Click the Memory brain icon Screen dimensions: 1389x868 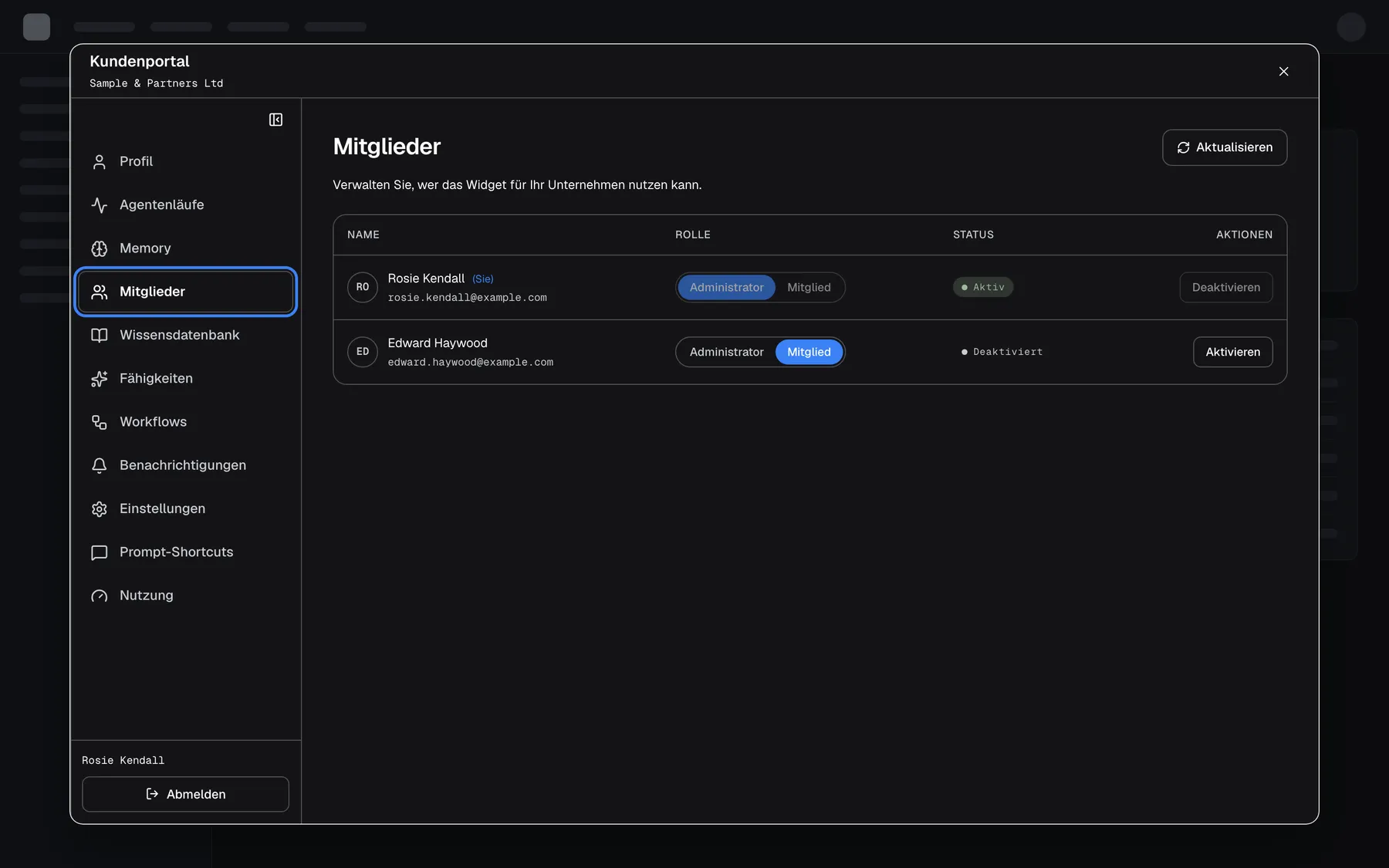click(100, 248)
